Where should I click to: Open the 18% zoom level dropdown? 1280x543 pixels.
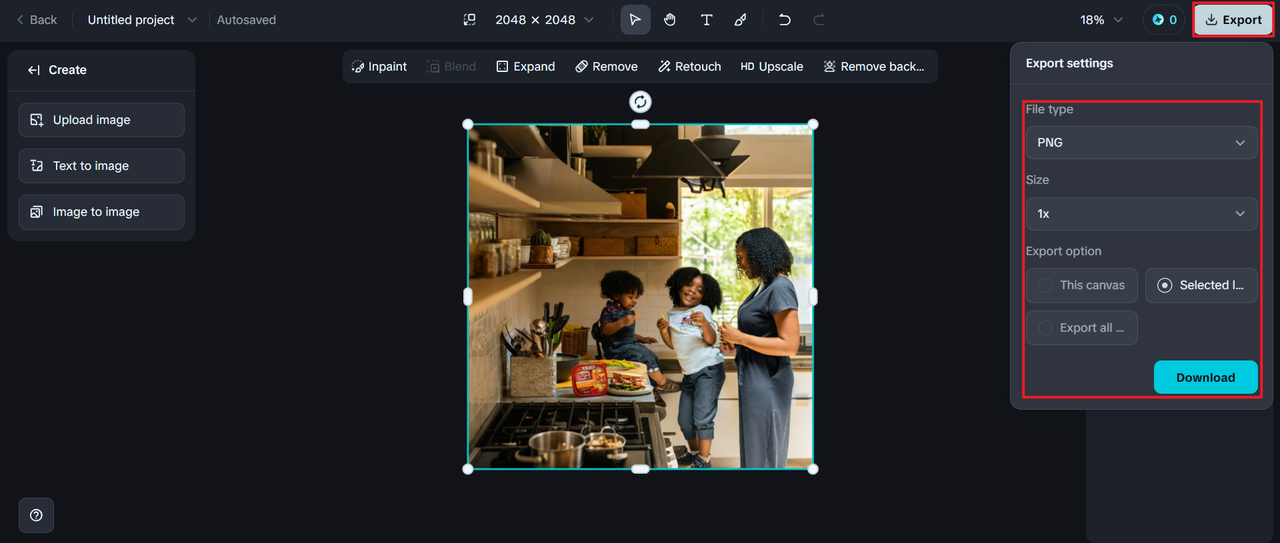tap(1102, 20)
